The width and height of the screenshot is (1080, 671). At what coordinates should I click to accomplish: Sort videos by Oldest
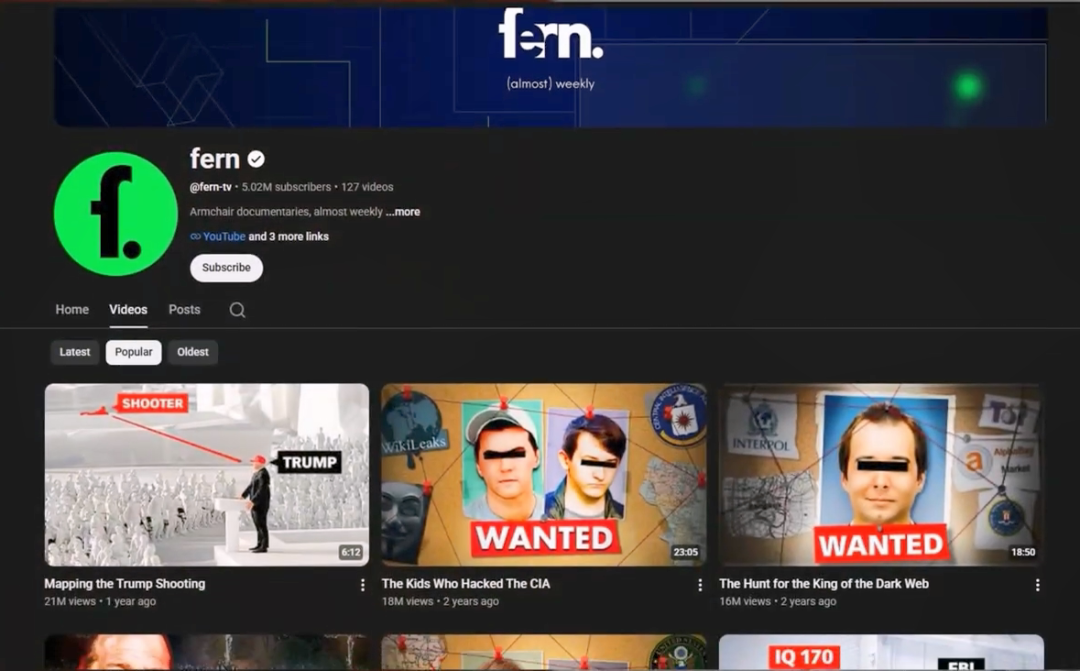pos(193,352)
